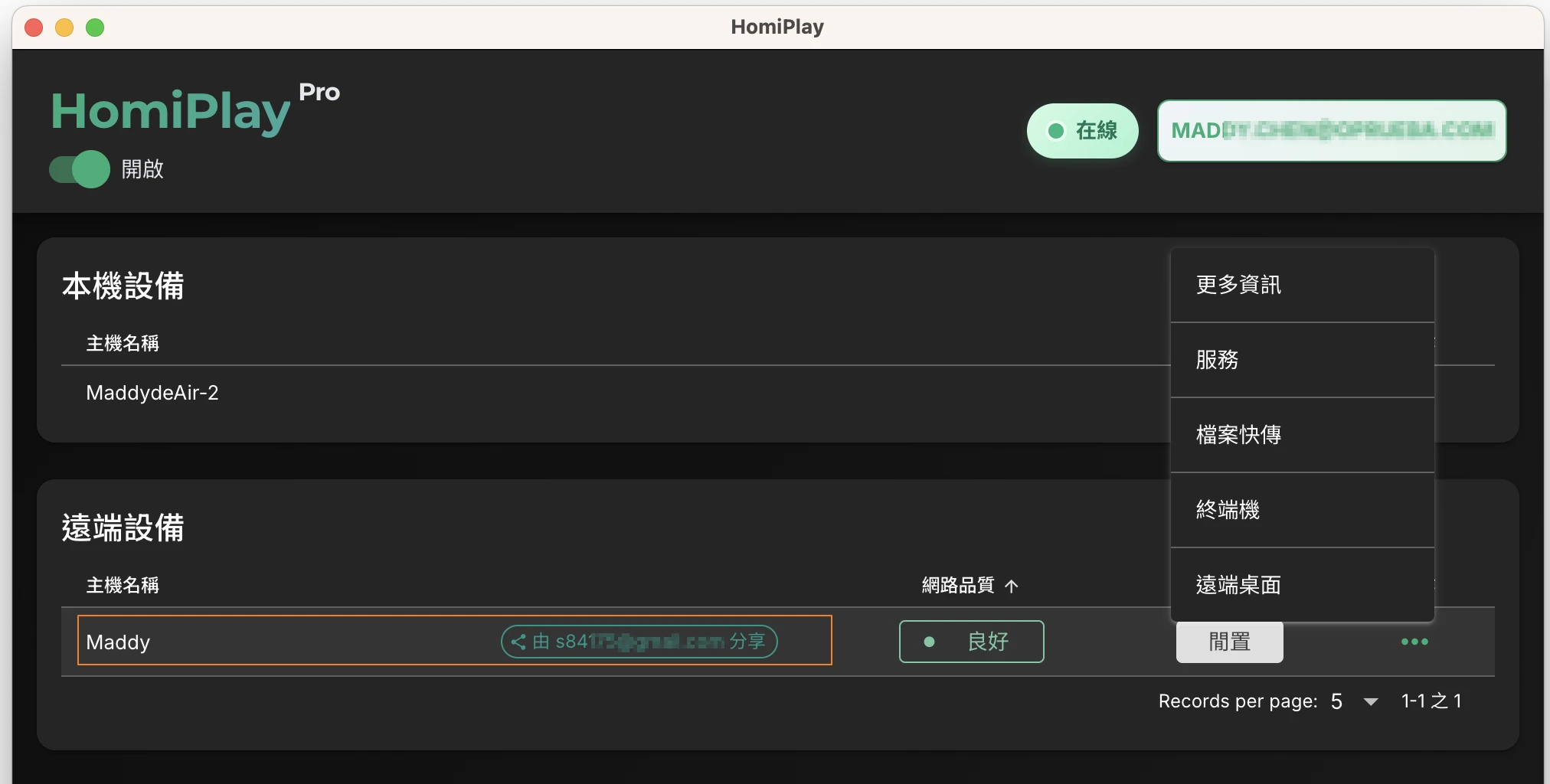Click the 網路品質 column header text
Screen dimensions: 1550x784
coord(958,586)
